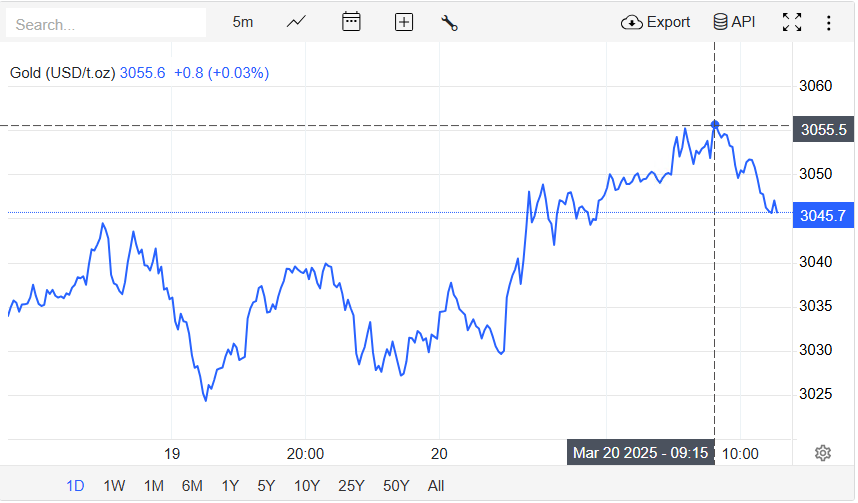The height and width of the screenshot is (503, 858).
Task: Switch to the 1Y range
Action: (x=230, y=486)
